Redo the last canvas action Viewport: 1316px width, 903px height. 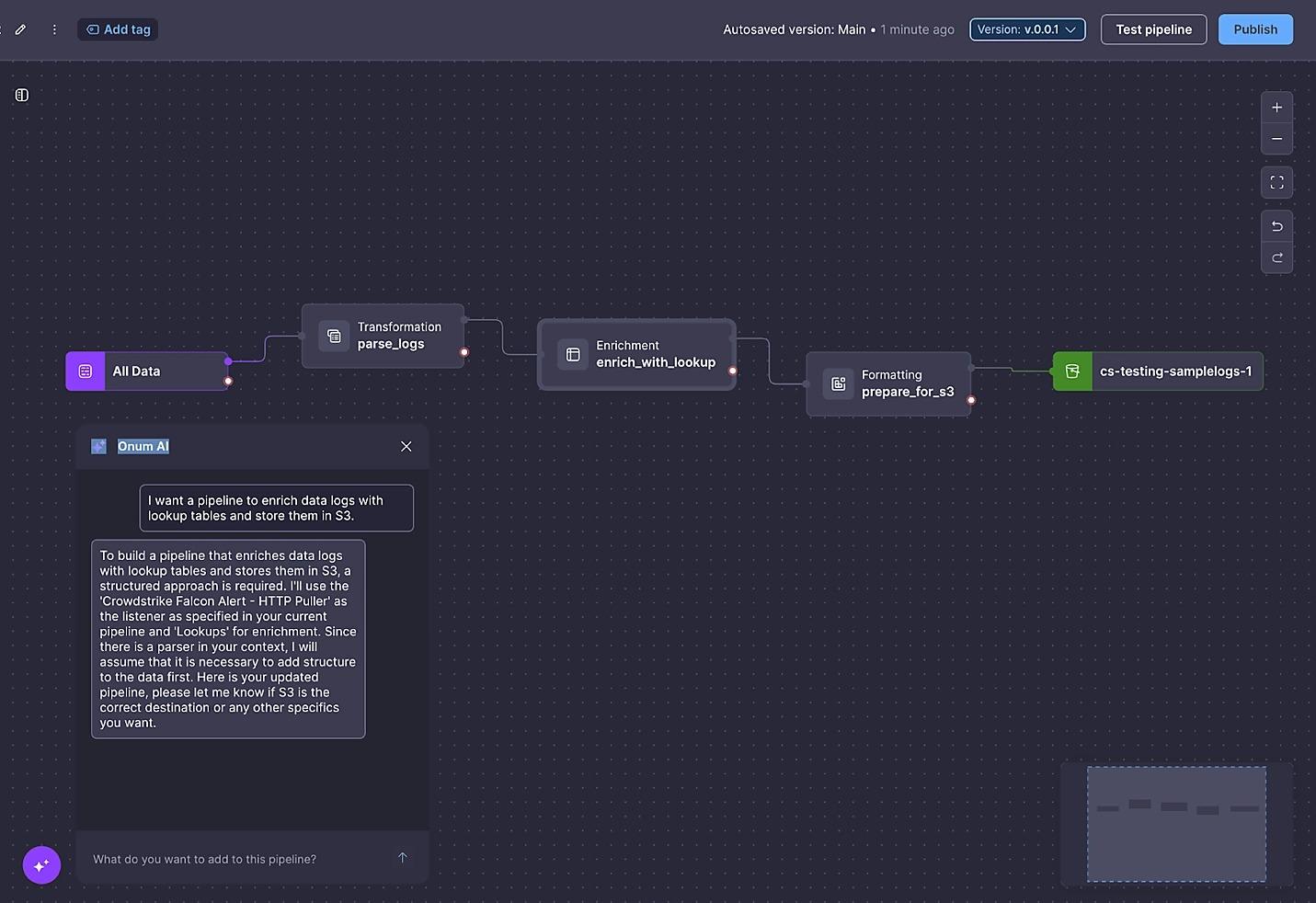(x=1276, y=258)
